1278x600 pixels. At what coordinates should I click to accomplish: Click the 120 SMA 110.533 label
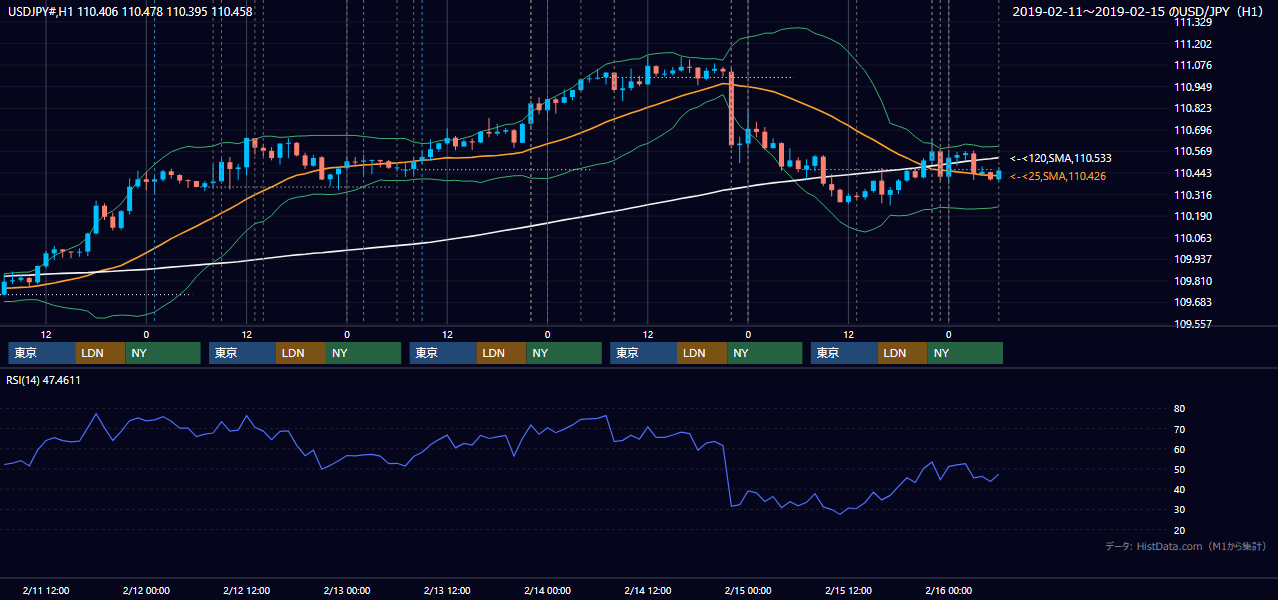click(1061, 158)
